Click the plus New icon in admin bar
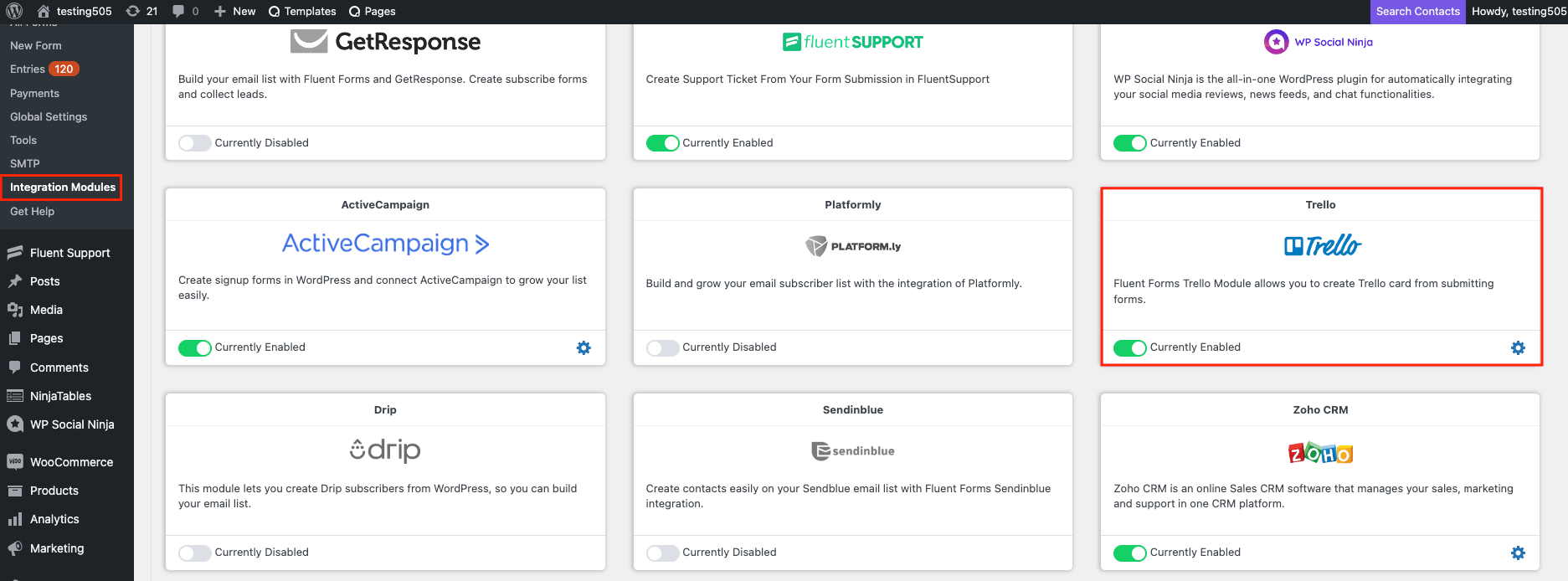The image size is (1568, 581). tap(220, 11)
